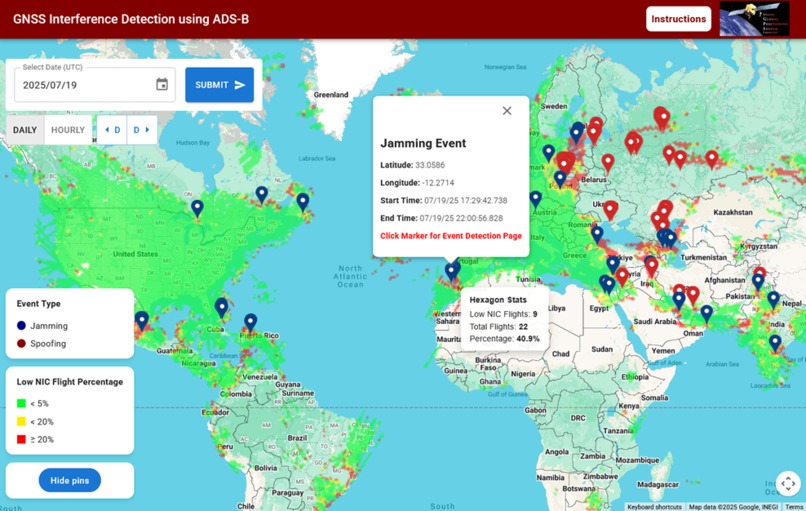
Task: Click jamming pin in southern India
Action: 775,342
